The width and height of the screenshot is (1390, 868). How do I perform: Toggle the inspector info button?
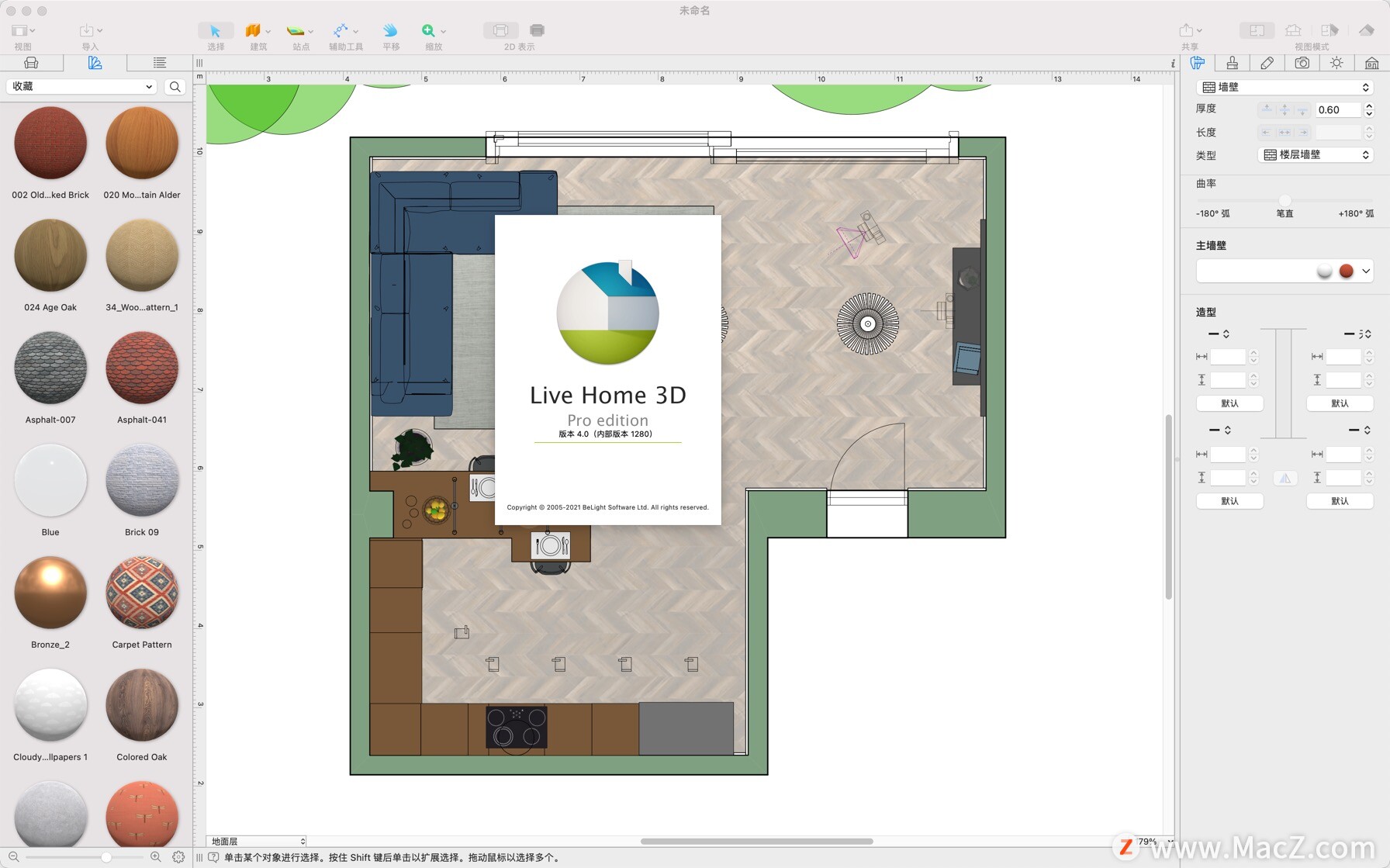tap(1173, 64)
